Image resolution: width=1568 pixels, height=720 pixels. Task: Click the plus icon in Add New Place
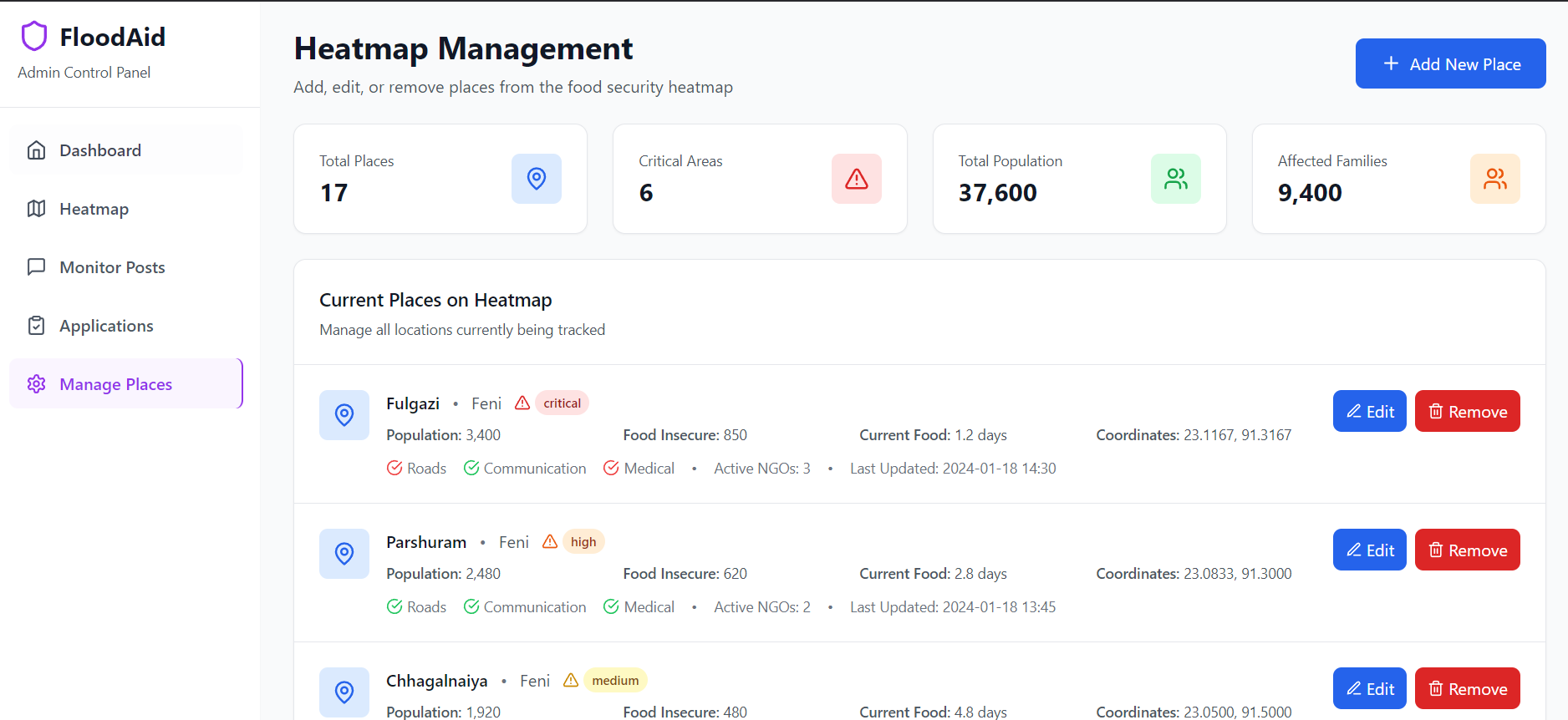point(1391,63)
